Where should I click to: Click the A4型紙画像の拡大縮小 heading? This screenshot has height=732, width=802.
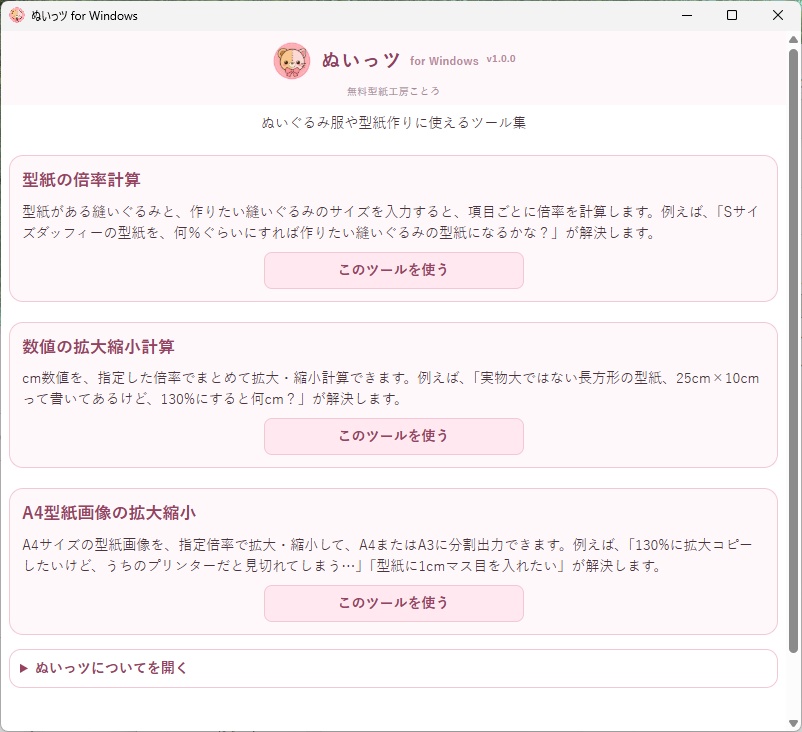pos(109,513)
